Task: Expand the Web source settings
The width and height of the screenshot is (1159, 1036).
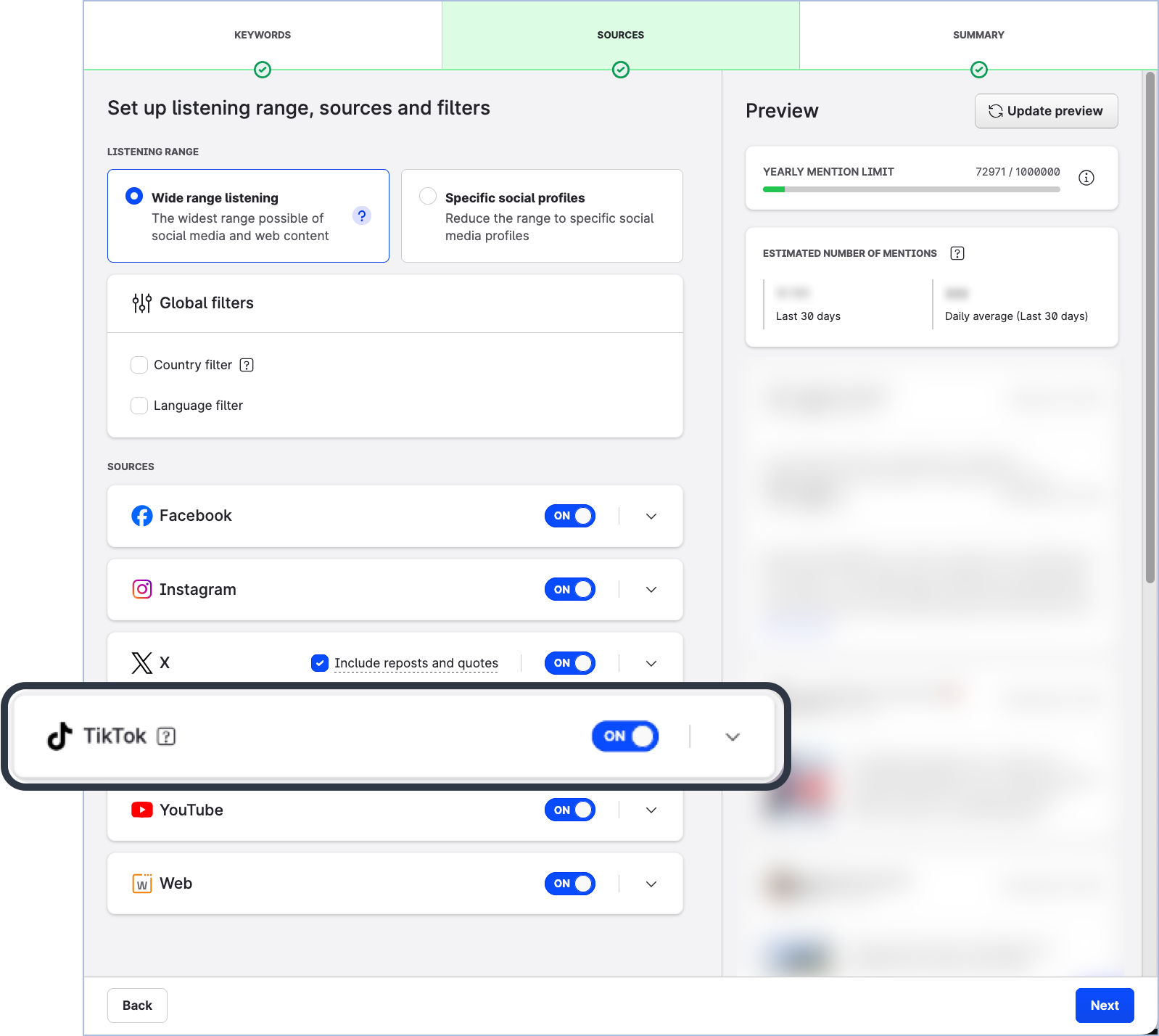Action: [651, 884]
